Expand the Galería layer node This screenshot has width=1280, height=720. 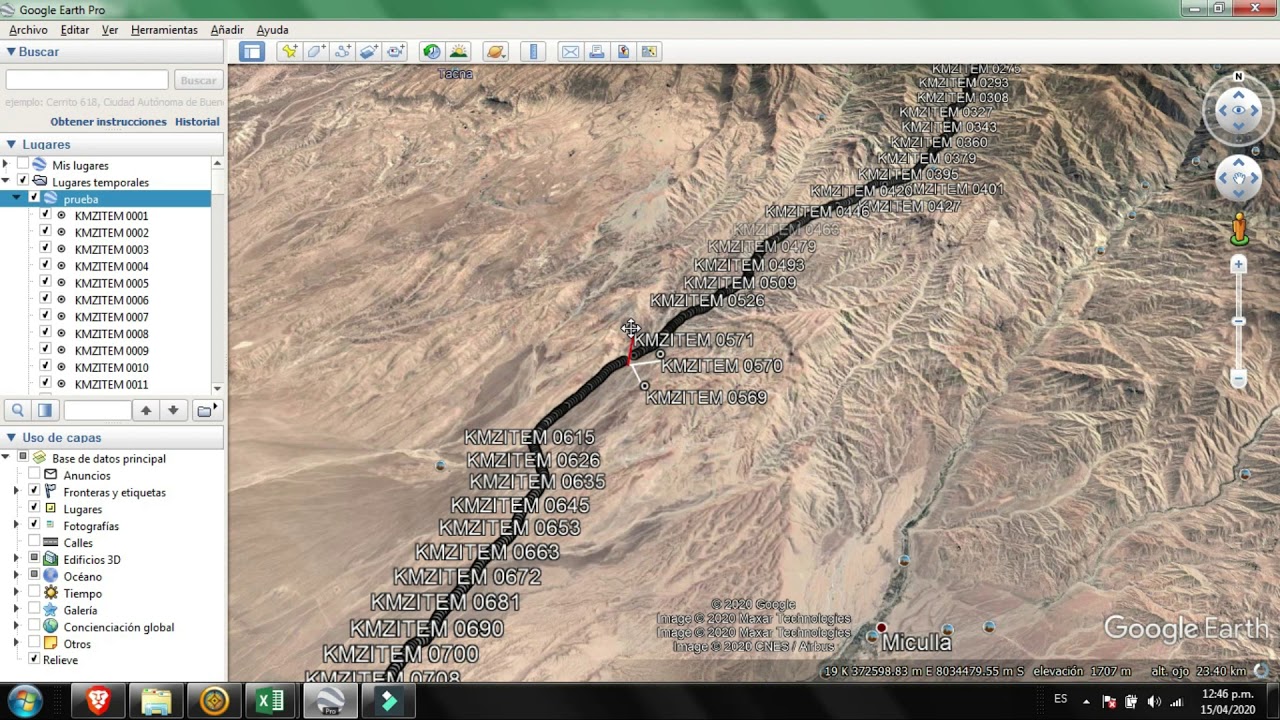pyautogui.click(x=16, y=610)
